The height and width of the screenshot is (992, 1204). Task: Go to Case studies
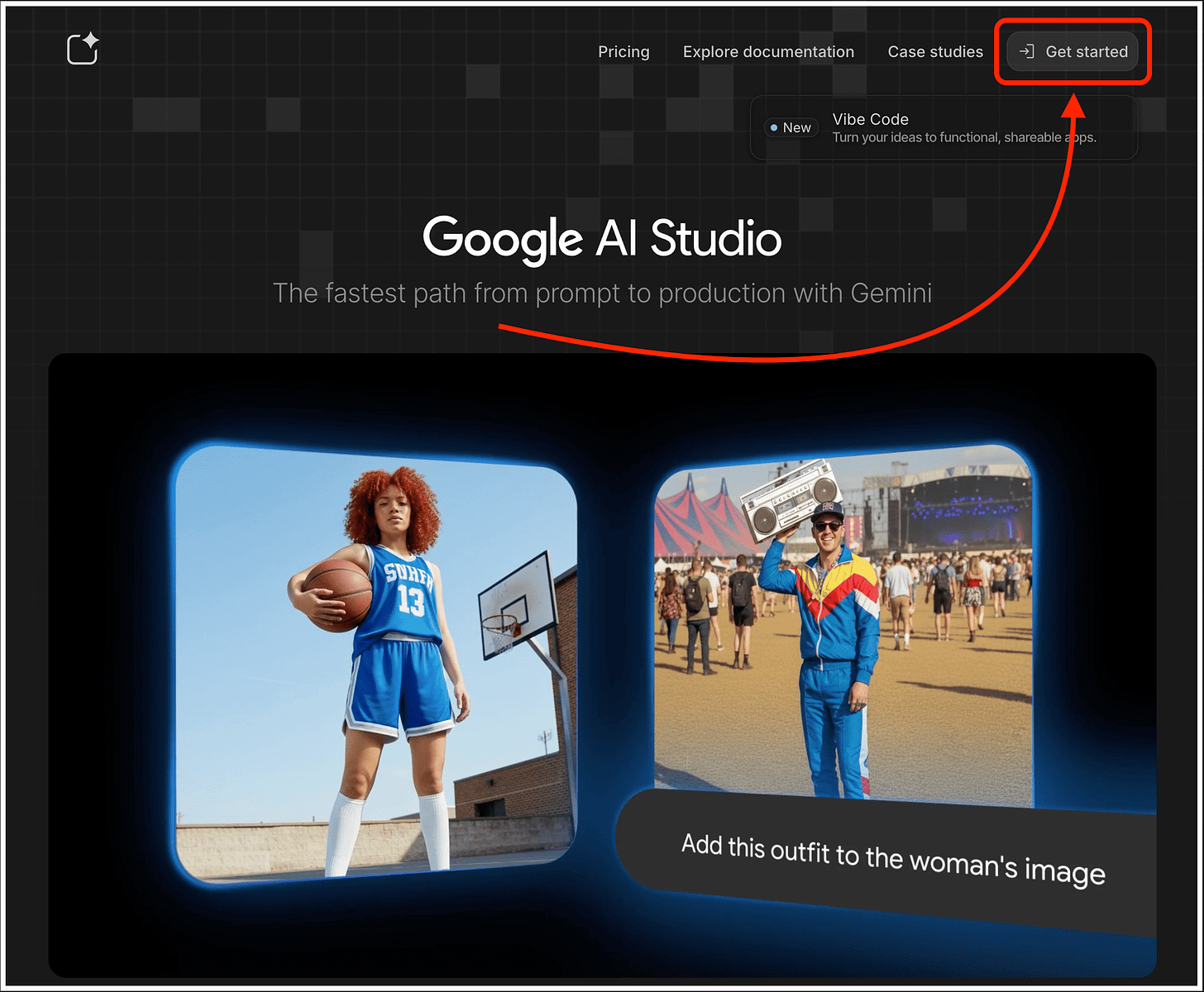935,51
